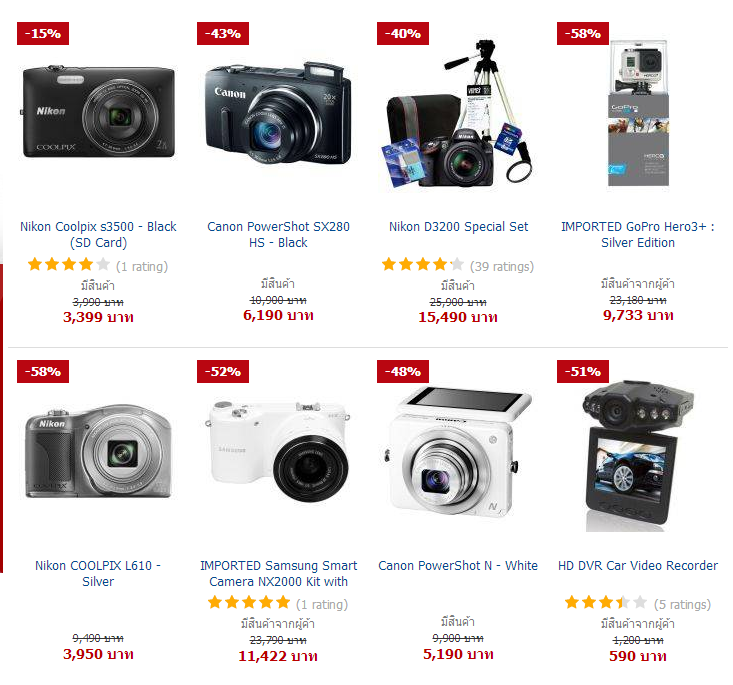
Task: Open the Canon PowerShot SX280 HS image
Action: 278,112
